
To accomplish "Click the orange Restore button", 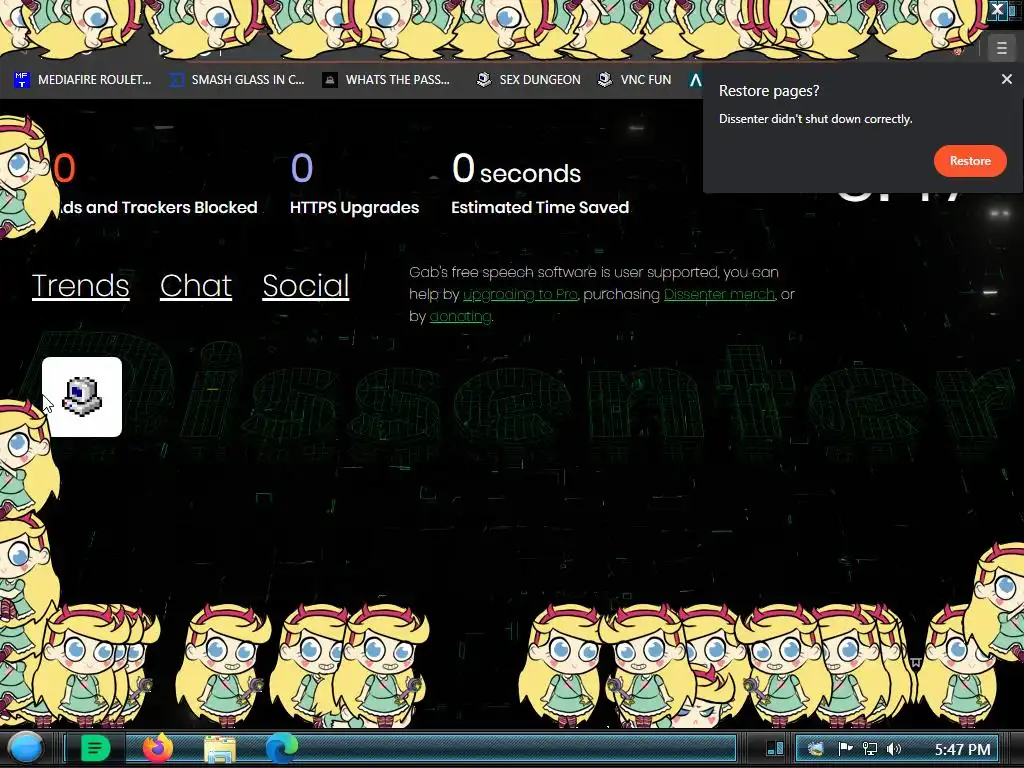I will tap(970, 161).
